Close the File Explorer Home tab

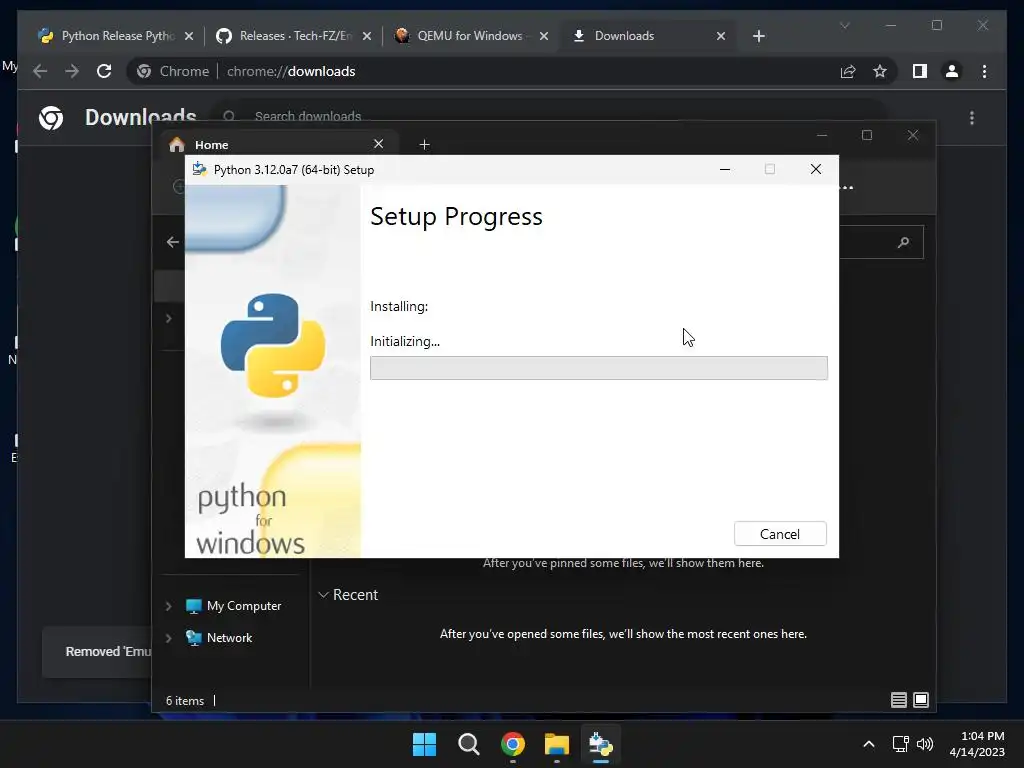[x=378, y=144]
